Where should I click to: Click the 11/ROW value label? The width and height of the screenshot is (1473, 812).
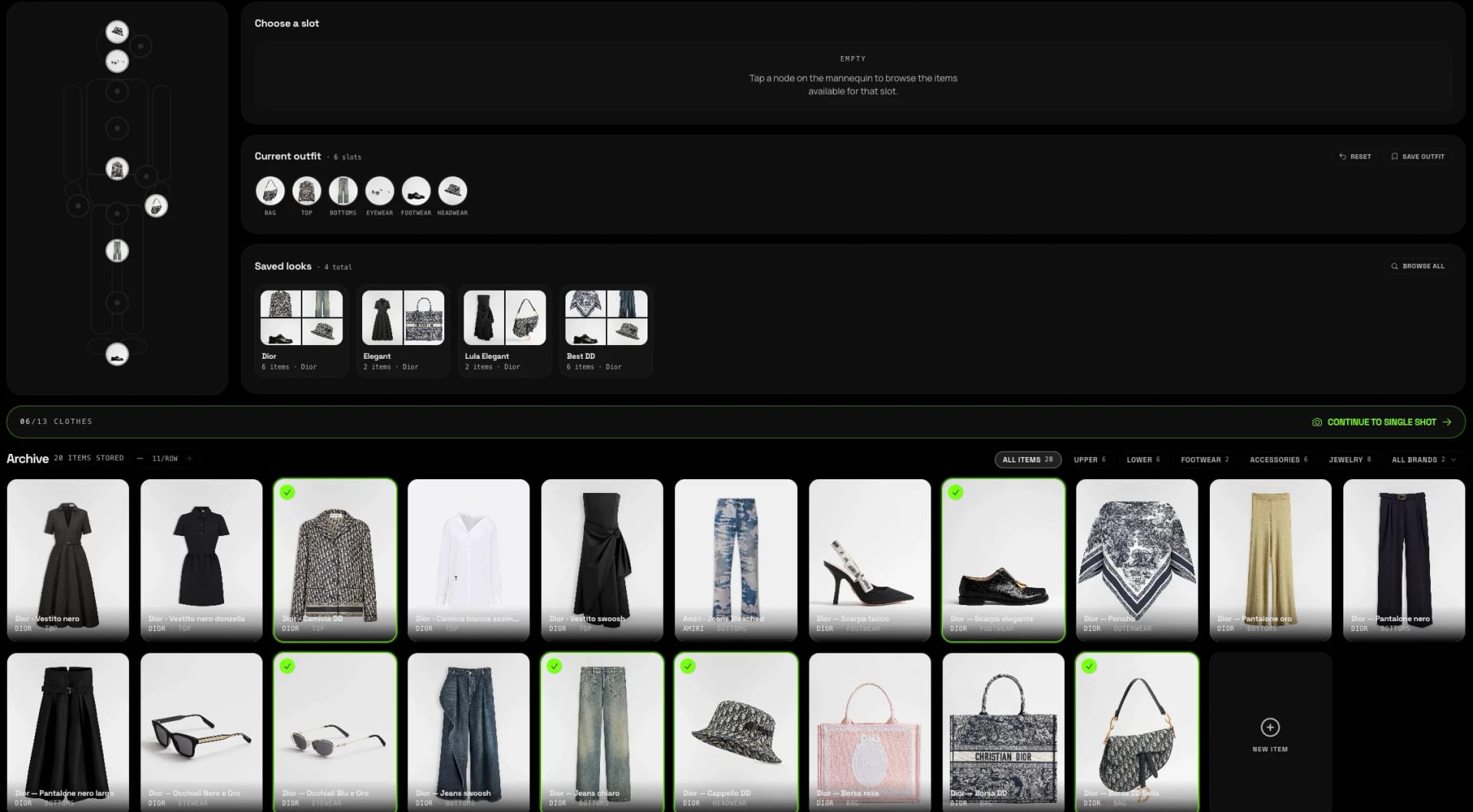tap(165, 459)
